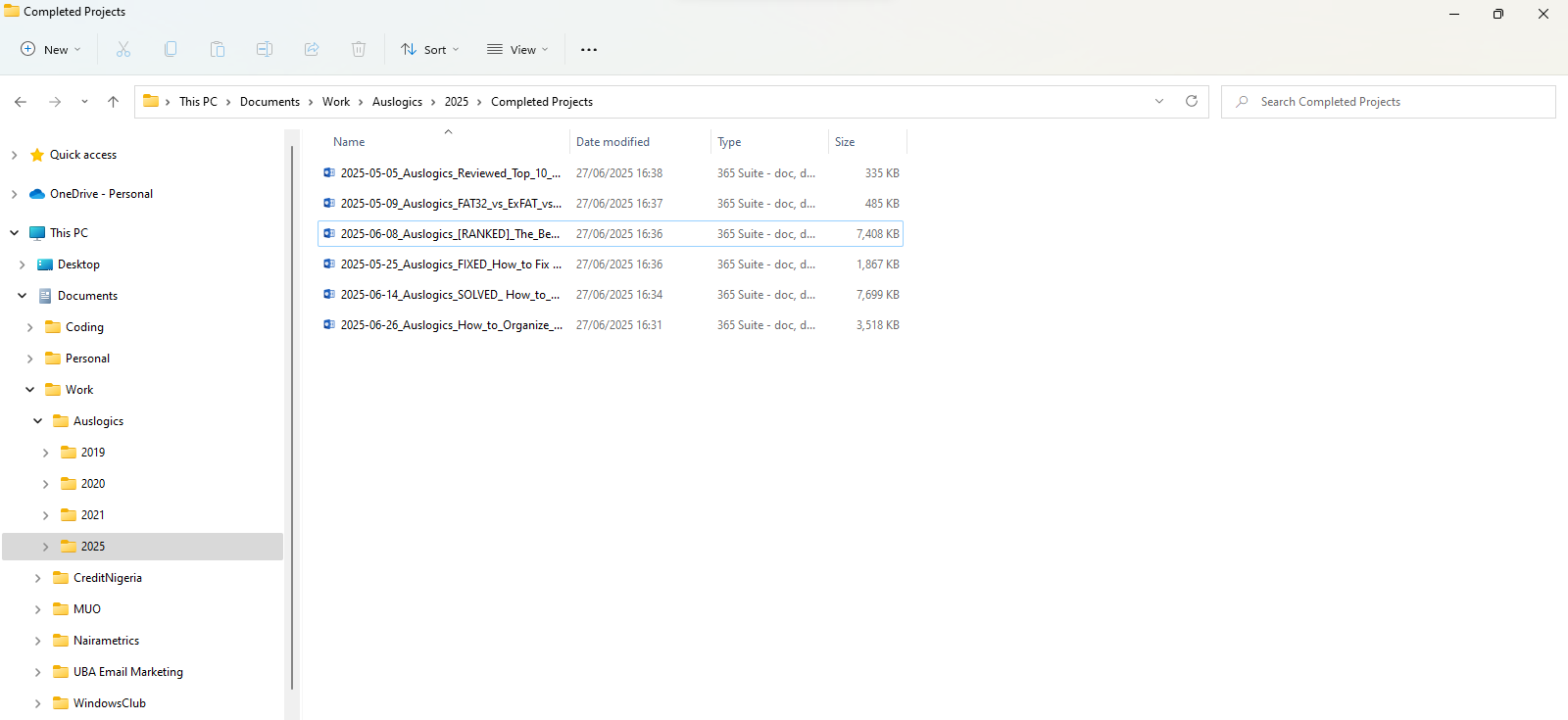Click the Cut scissors icon in toolbar
The image size is (1568, 720).
tap(123, 49)
